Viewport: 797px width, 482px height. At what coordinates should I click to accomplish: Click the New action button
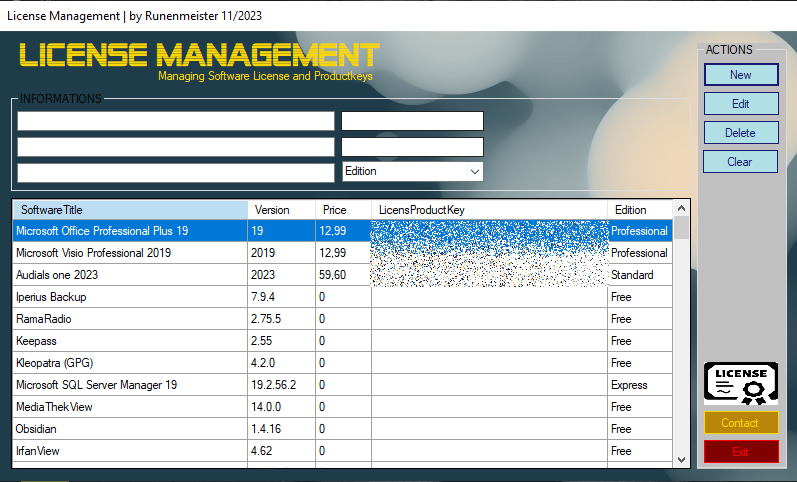pos(741,75)
